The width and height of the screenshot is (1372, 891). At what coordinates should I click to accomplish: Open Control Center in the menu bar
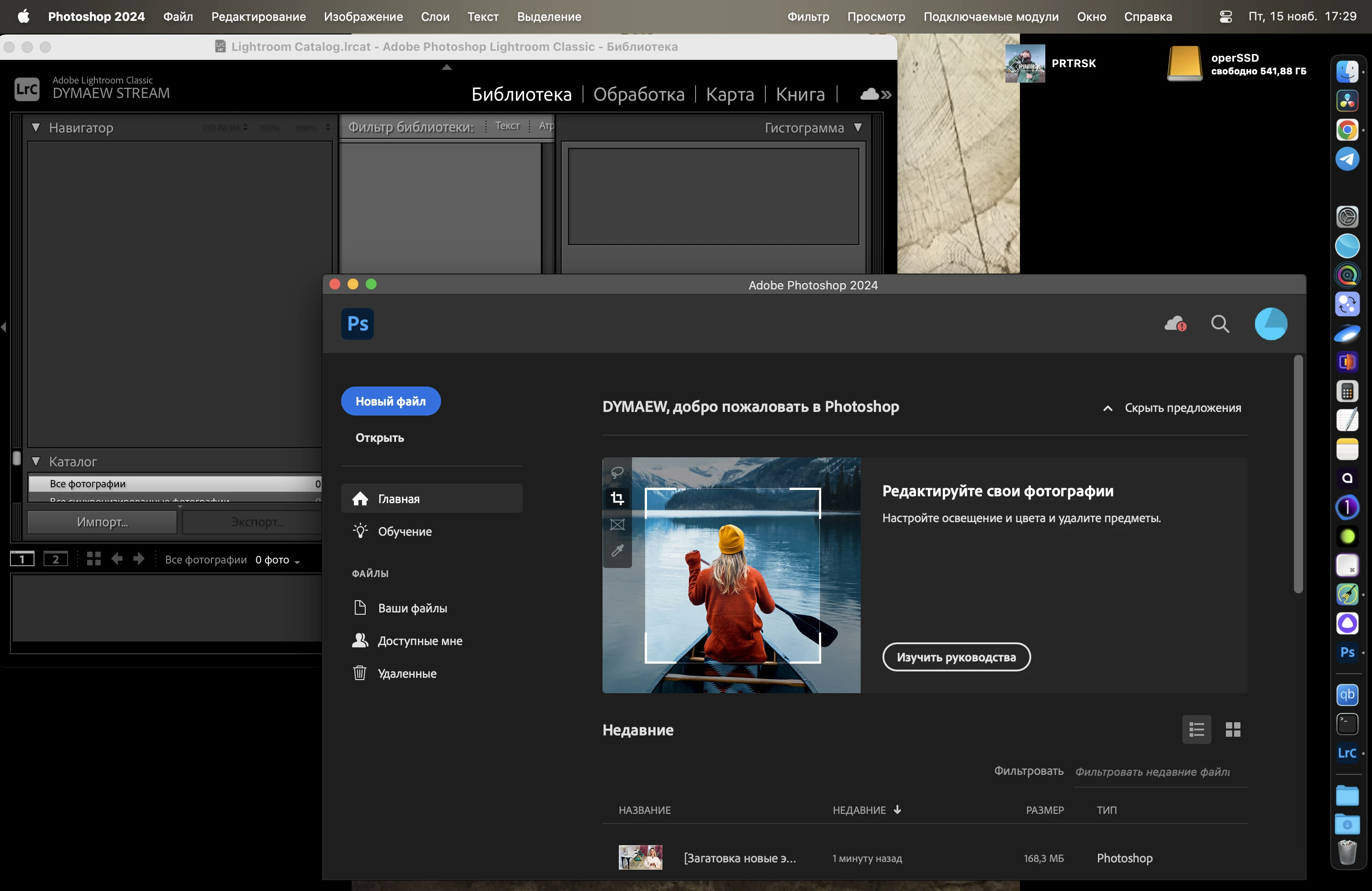(1226, 17)
